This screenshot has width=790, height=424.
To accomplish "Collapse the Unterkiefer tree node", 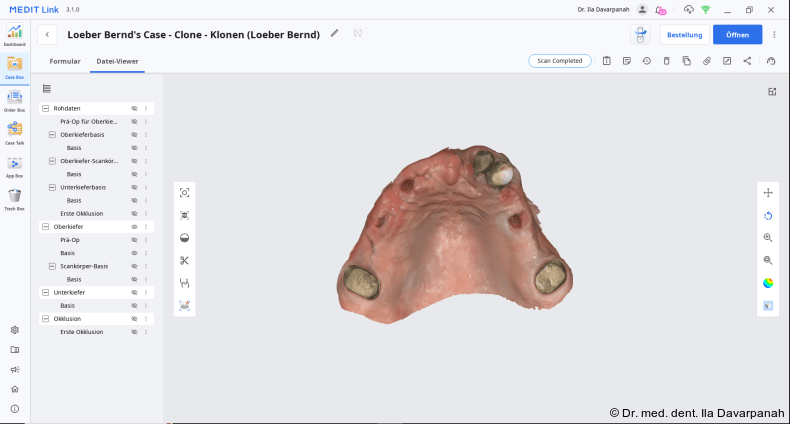I will tap(45, 292).
